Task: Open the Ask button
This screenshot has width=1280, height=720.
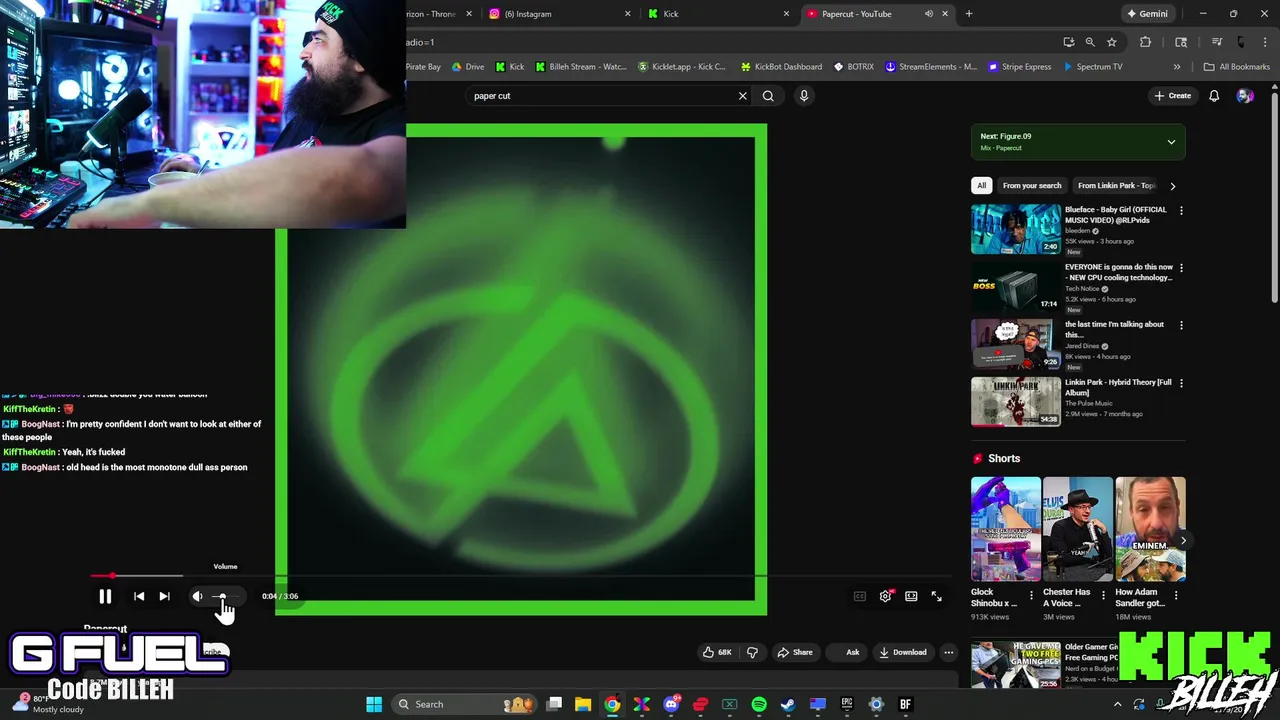Action: point(852,652)
